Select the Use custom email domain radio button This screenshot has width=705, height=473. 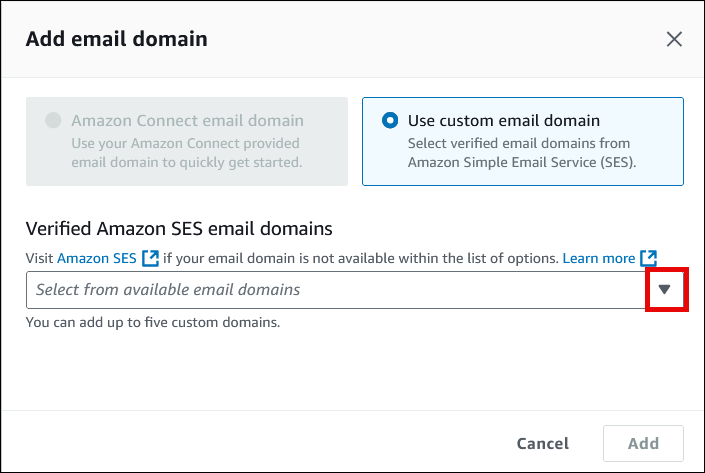389,121
